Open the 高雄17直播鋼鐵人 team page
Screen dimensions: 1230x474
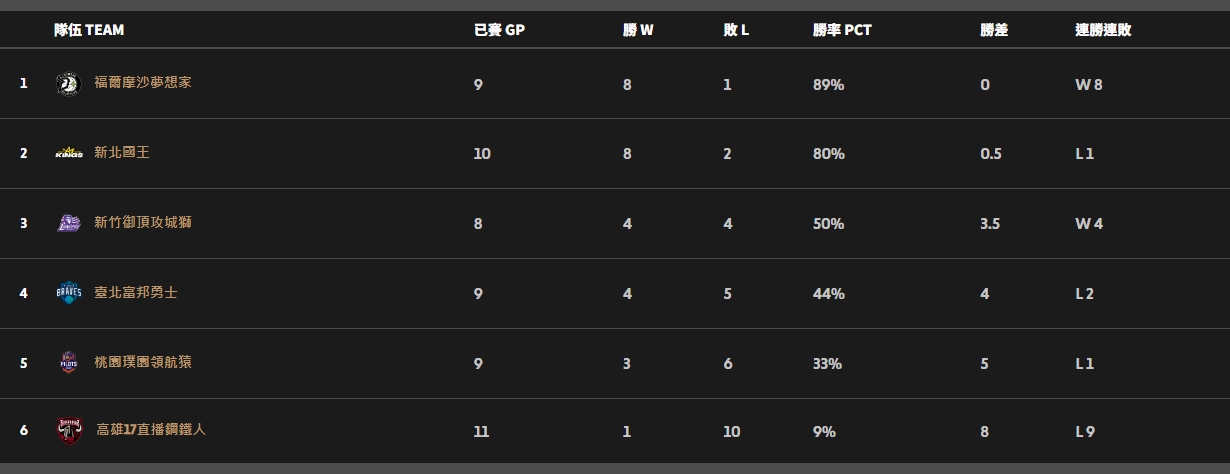pos(151,430)
